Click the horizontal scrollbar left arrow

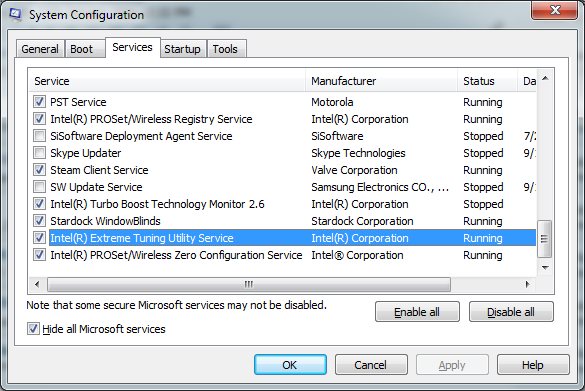(37, 284)
